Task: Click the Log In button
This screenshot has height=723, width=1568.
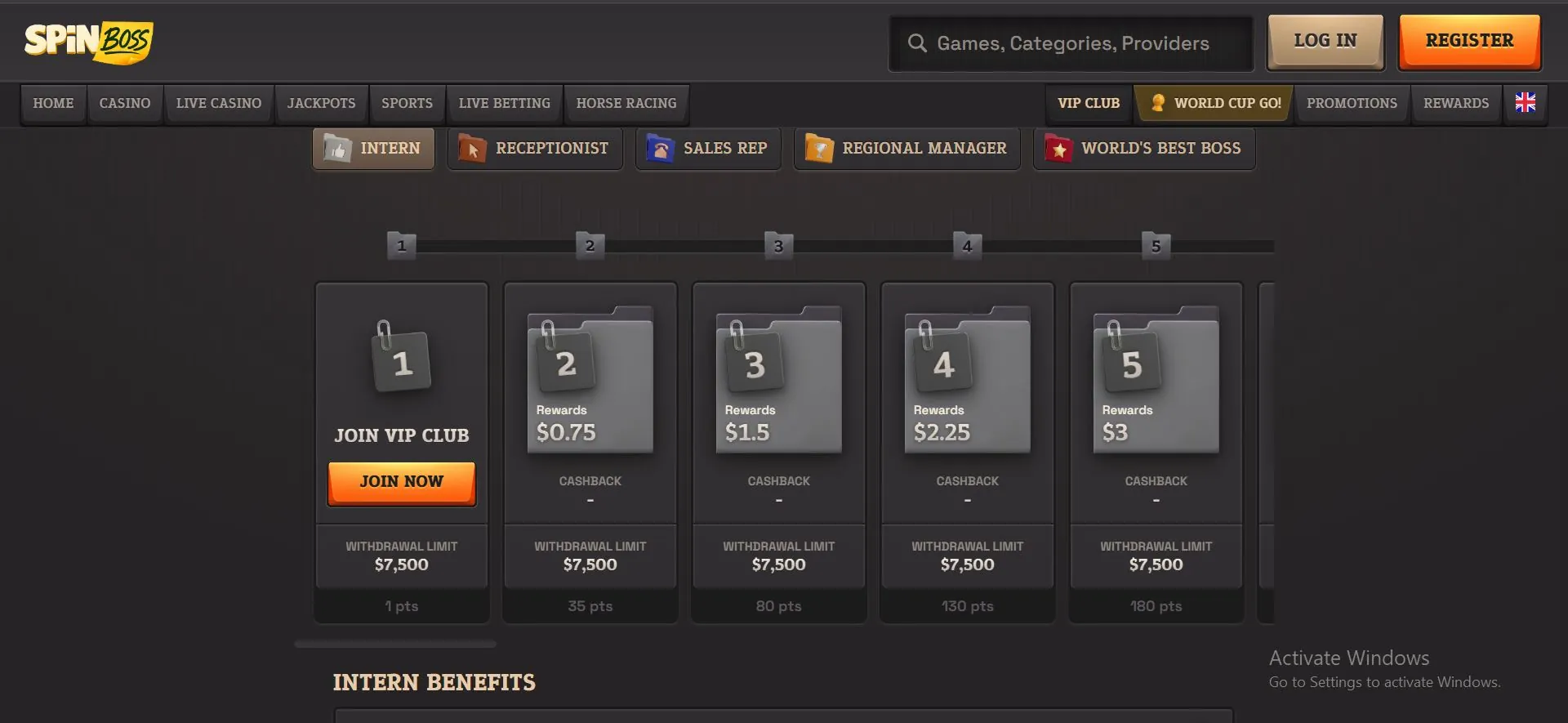Action: click(x=1325, y=41)
